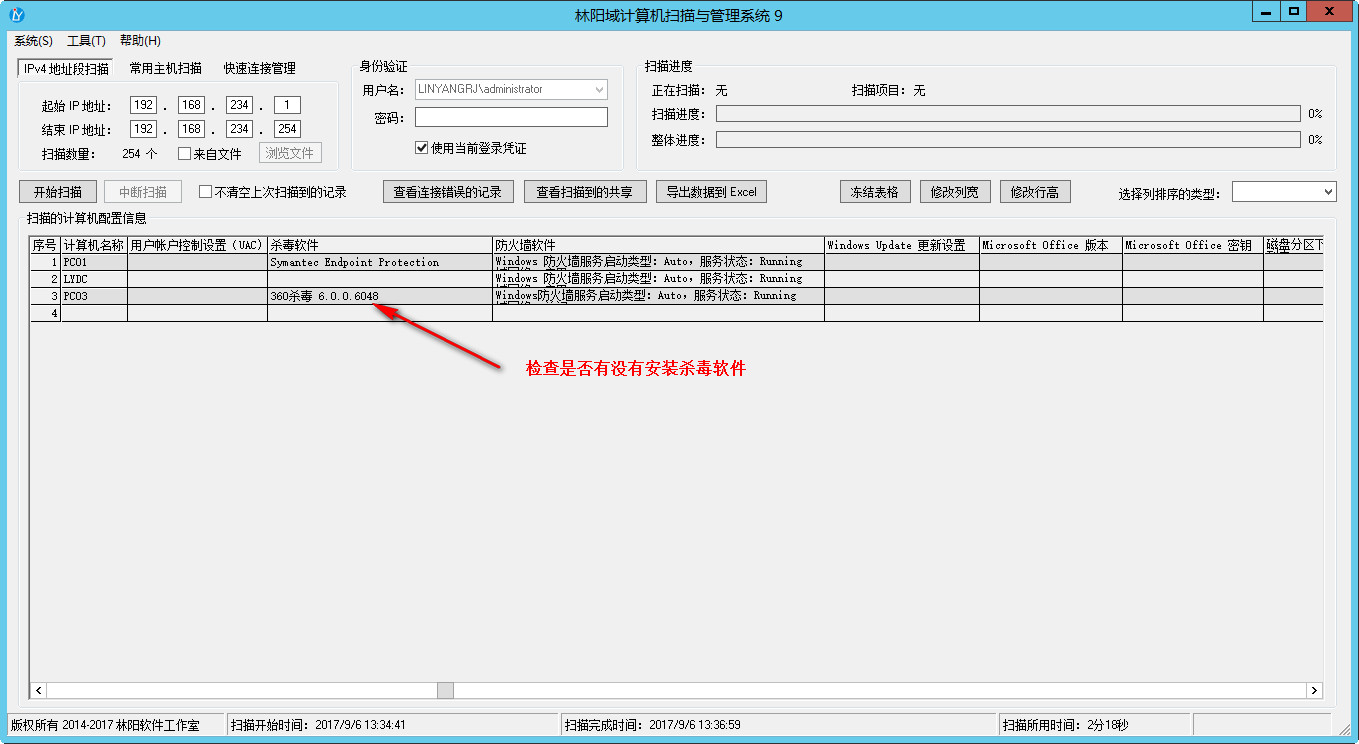Click the table's right scroll arrow
Viewport: 1359px width, 744px height.
[1315, 690]
